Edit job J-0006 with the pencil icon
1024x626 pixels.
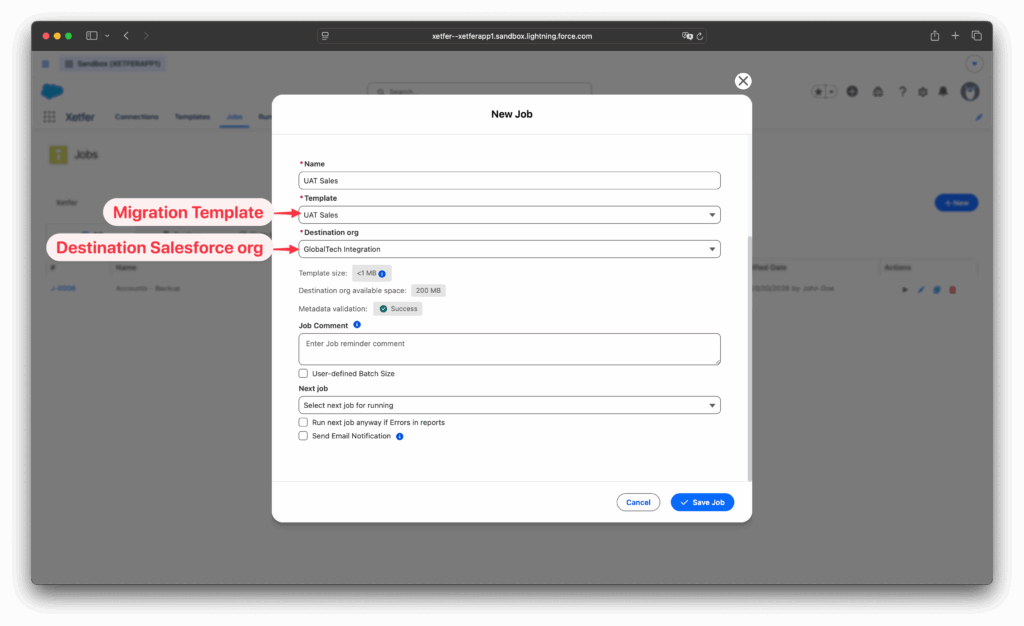click(921, 289)
